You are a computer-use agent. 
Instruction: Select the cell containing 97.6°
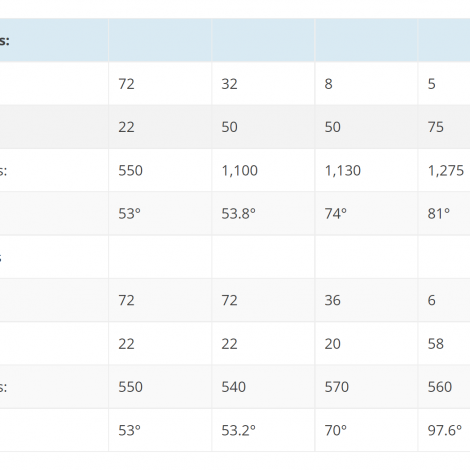(444, 430)
